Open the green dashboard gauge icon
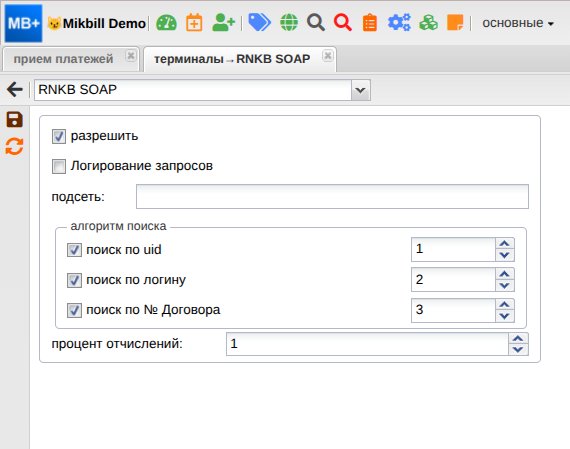Viewport: 570px width, 449px height. pyautogui.click(x=166, y=23)
